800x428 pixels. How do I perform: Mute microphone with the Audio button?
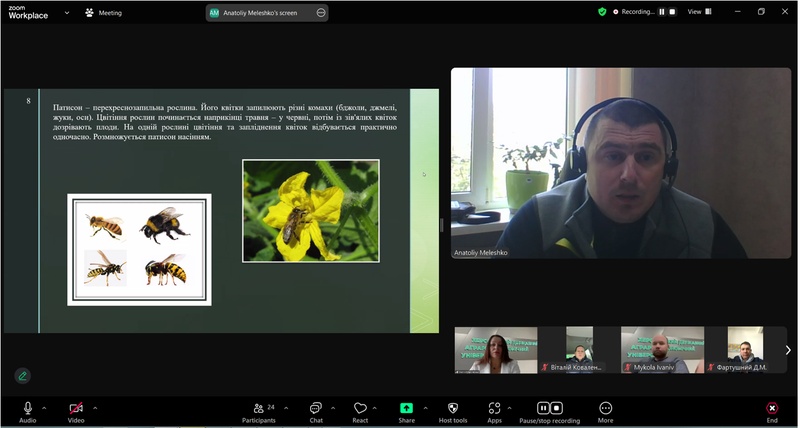(x=27, y=409)
